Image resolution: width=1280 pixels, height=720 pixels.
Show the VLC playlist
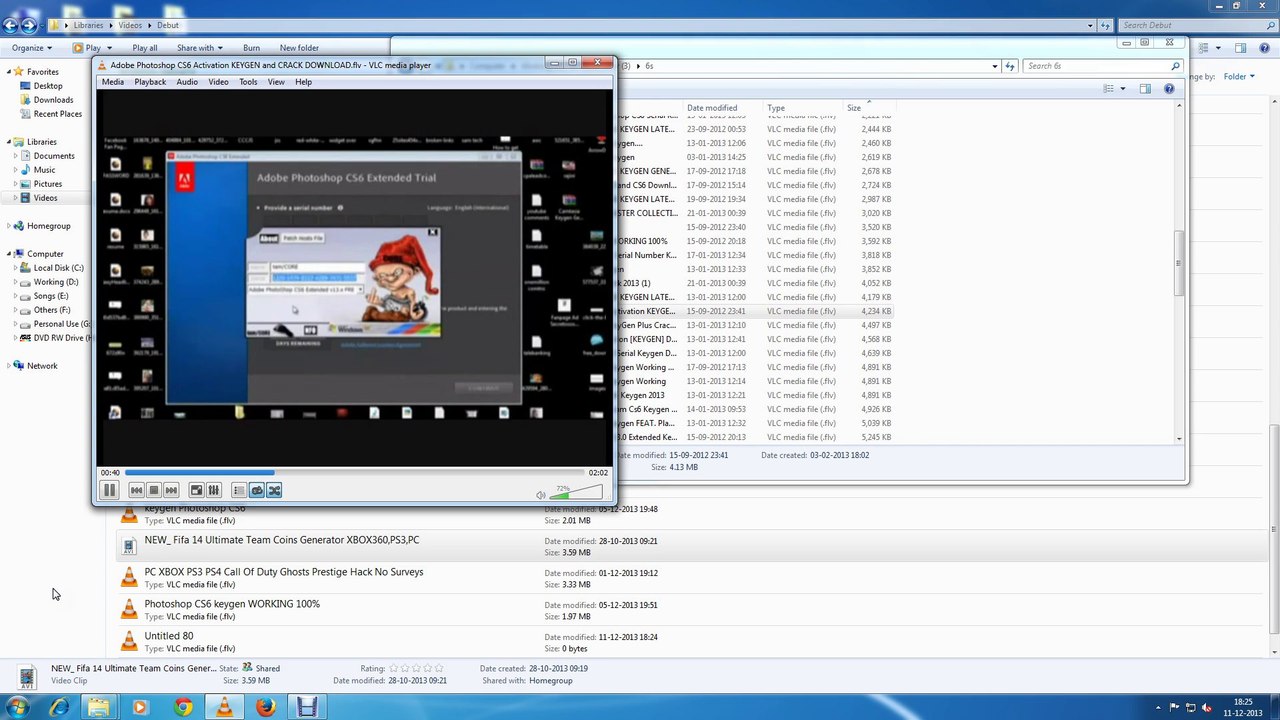point(238,490)
